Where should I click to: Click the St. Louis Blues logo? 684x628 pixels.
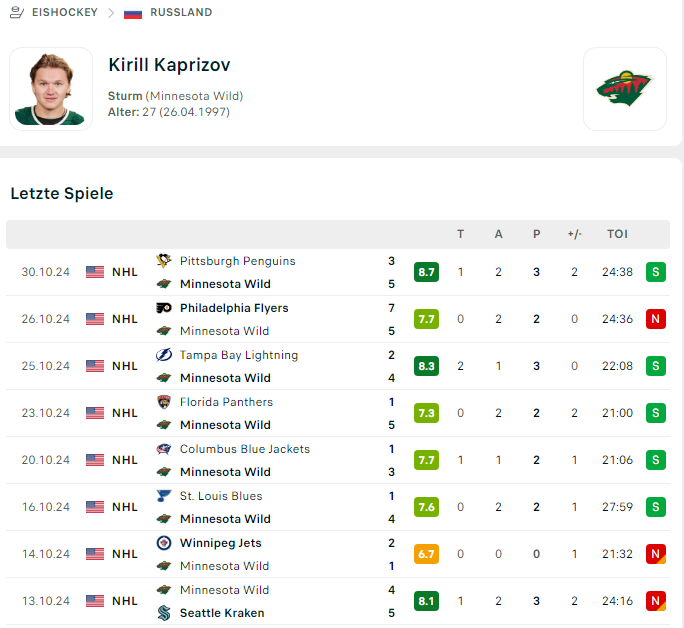tap(164, 496)
